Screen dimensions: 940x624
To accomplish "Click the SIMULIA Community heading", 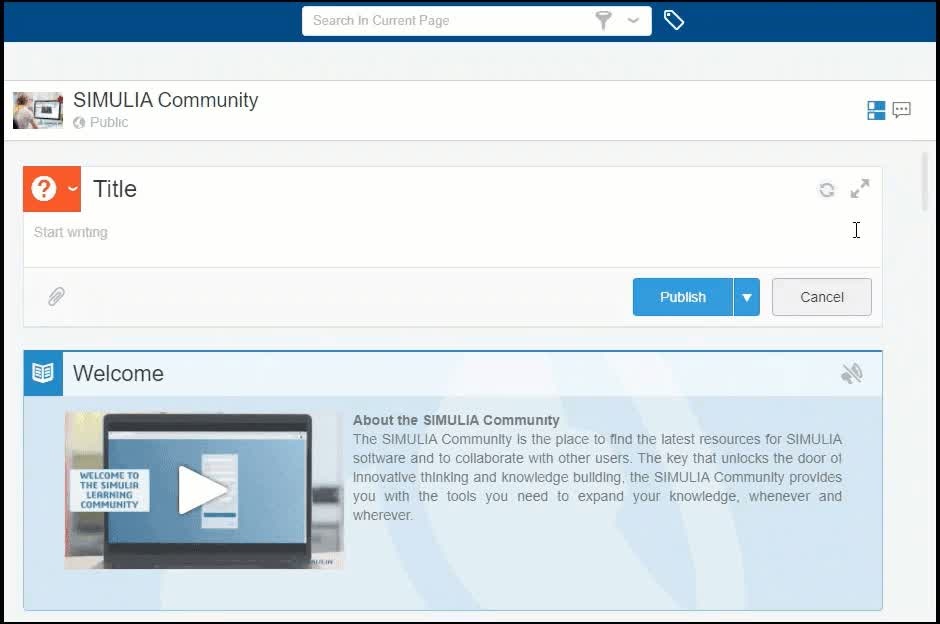I will 165,100.
